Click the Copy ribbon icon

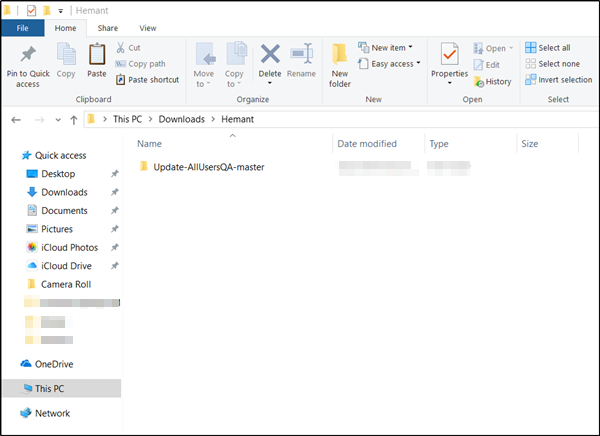(x=66, y=54)
